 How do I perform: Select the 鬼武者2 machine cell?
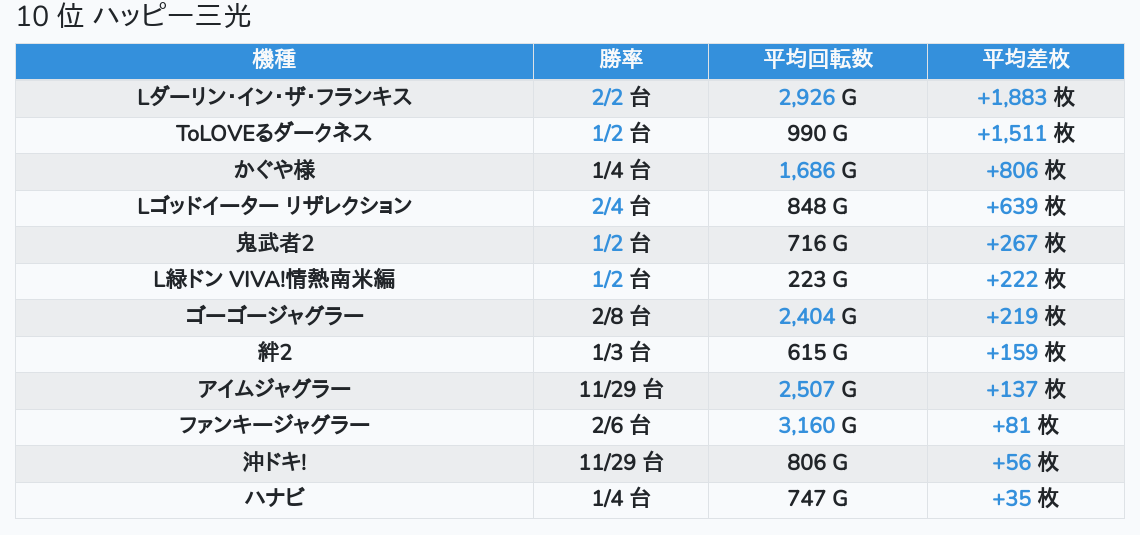pyautogui.click(x=274, y=243)
